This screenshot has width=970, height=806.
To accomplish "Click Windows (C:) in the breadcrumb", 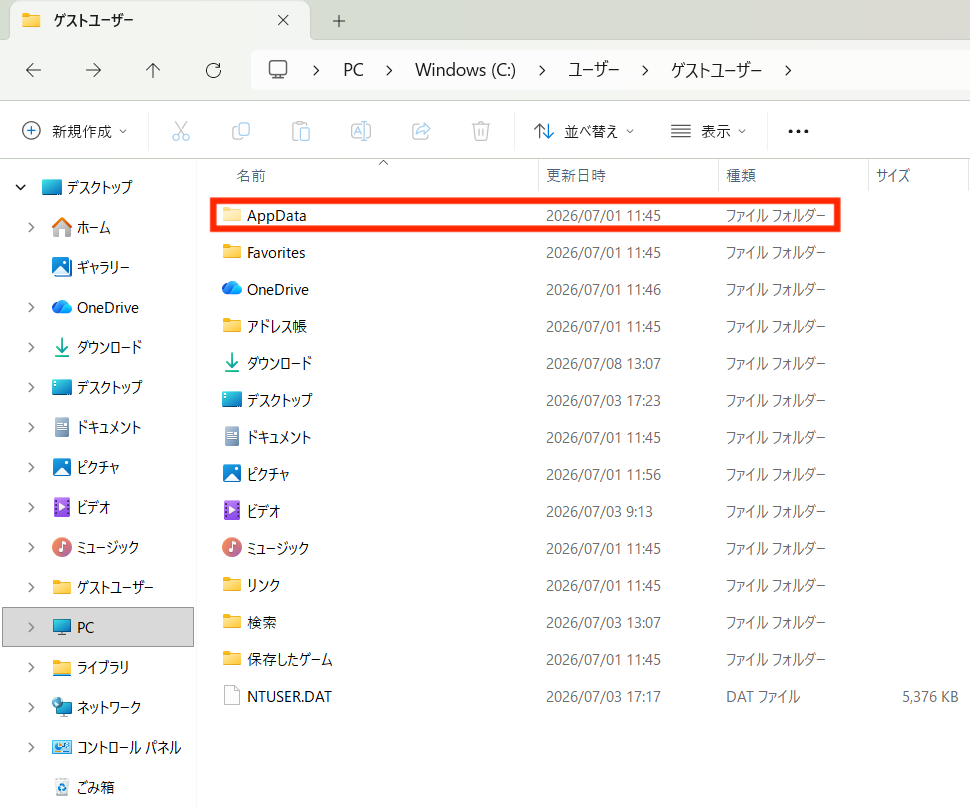I will 465,70.
